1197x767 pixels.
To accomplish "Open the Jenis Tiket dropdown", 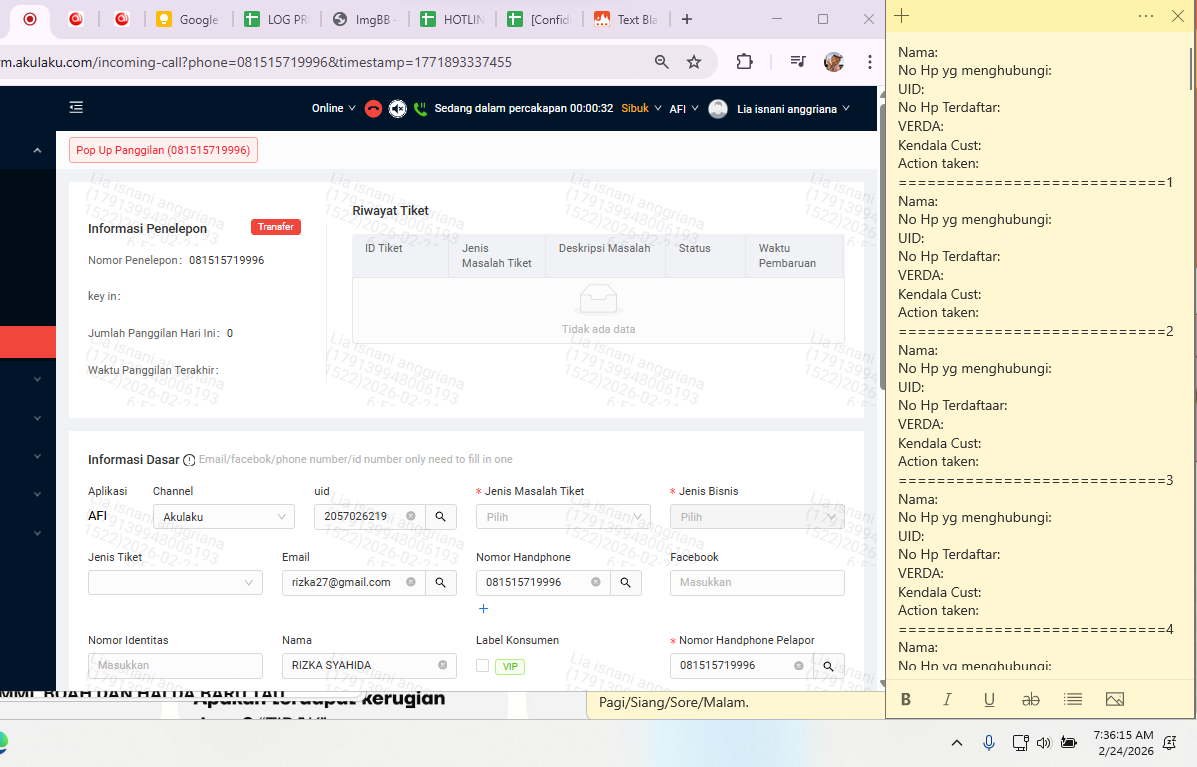I will pyautogui.click(x=175, y=582).
